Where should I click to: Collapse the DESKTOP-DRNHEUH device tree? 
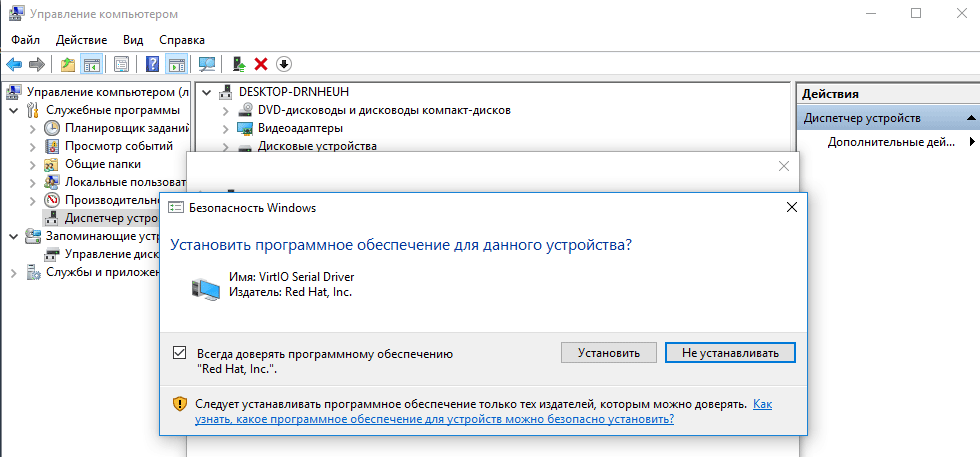click(207, 92)
